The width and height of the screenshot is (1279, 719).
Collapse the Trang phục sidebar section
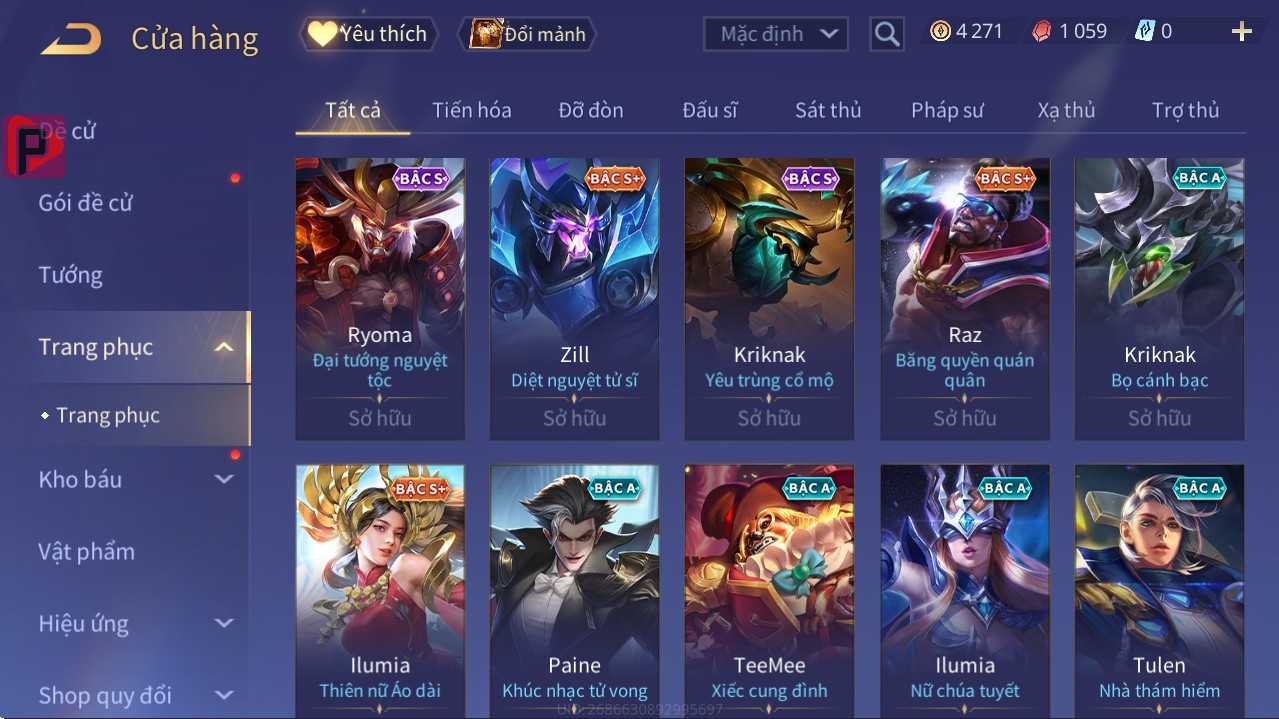coord(224,347)
